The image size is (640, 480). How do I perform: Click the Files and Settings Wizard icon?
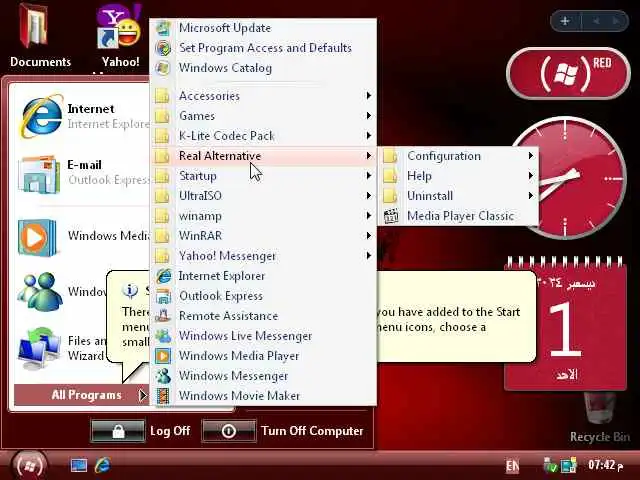point(39,348)
